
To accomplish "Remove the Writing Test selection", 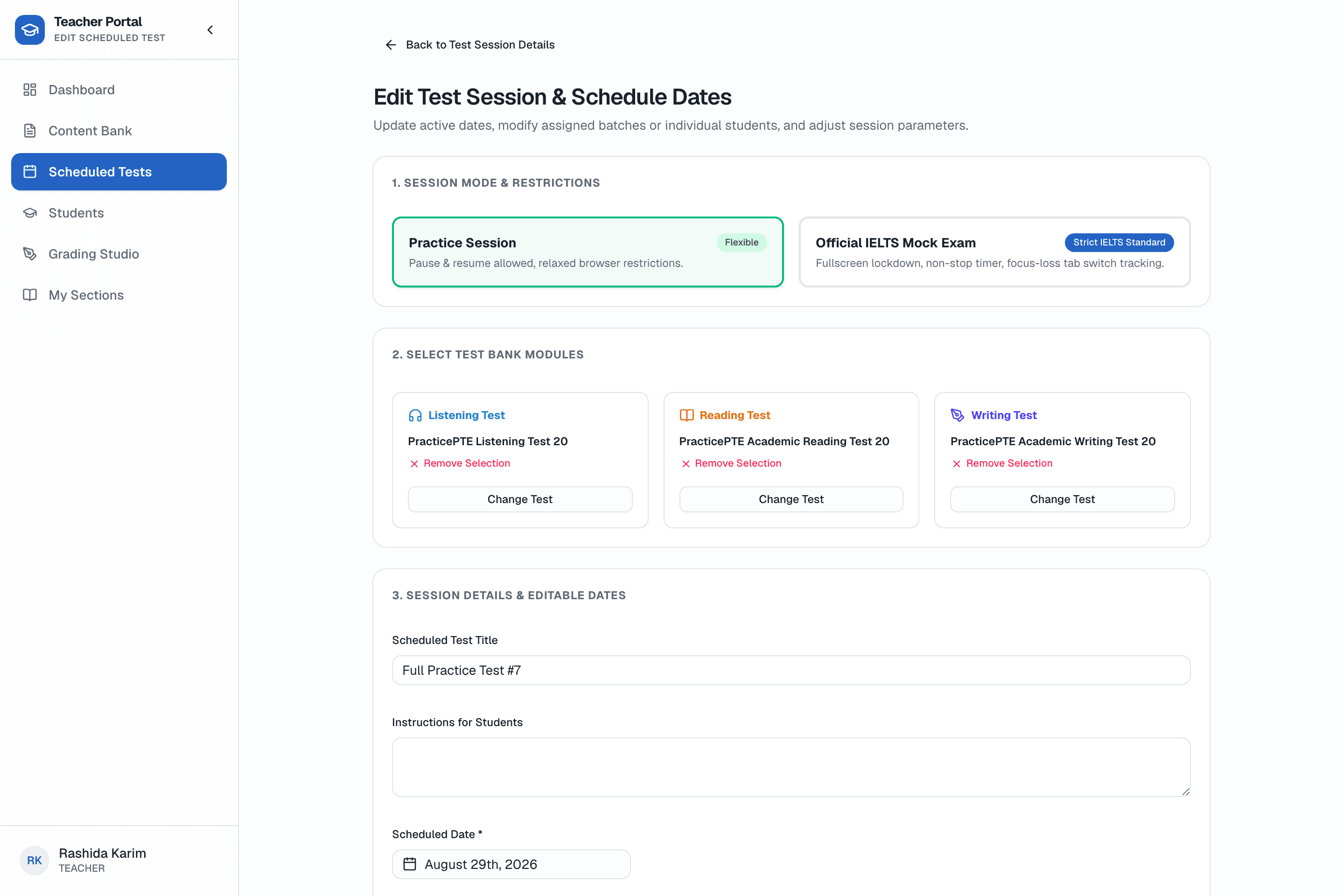I will click(1002, 463).
